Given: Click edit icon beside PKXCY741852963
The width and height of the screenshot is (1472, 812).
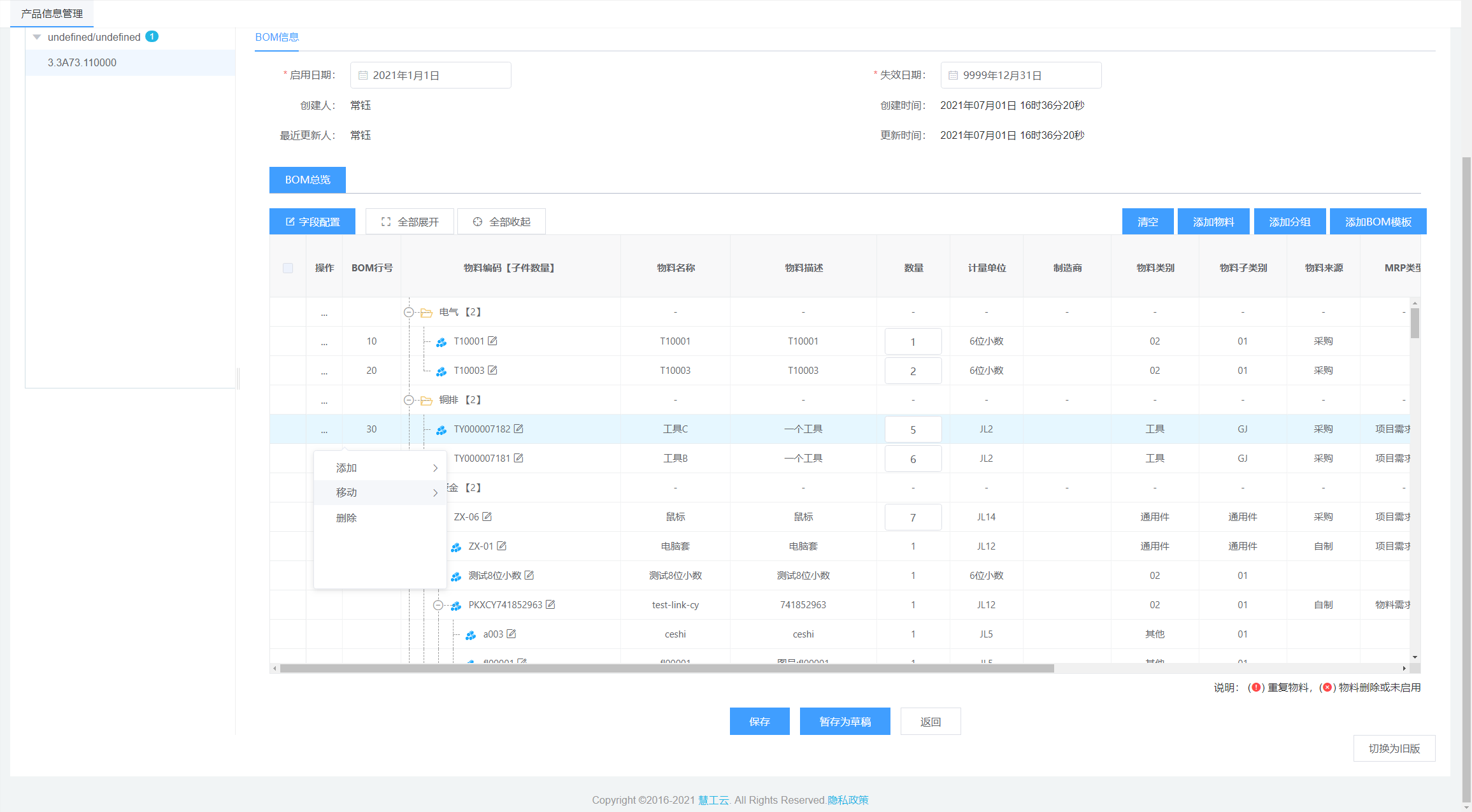Looking at the screenshot, I should (x=550, y=604).
